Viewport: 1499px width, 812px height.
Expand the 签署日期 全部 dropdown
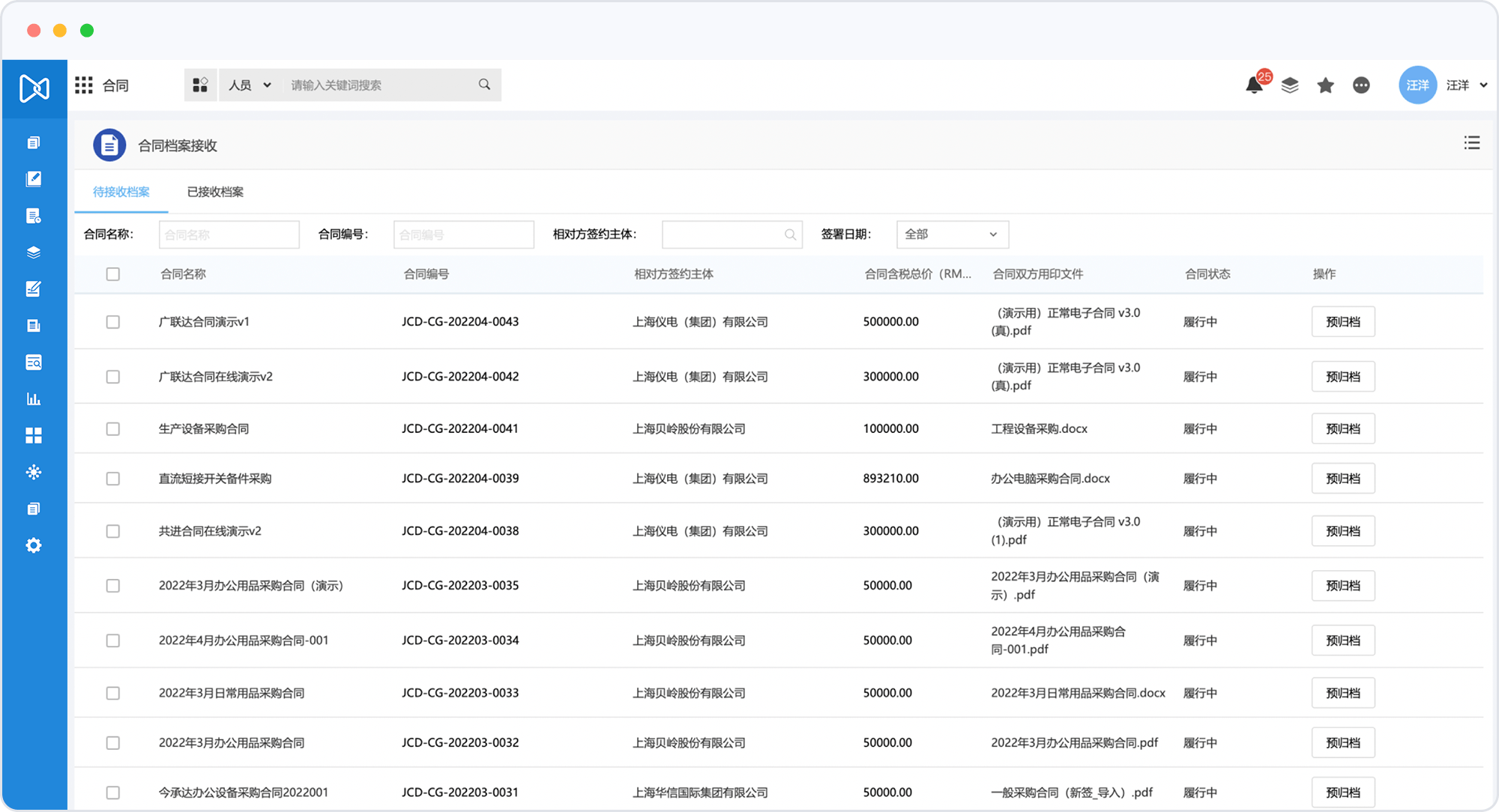click(x=952, y=234)
